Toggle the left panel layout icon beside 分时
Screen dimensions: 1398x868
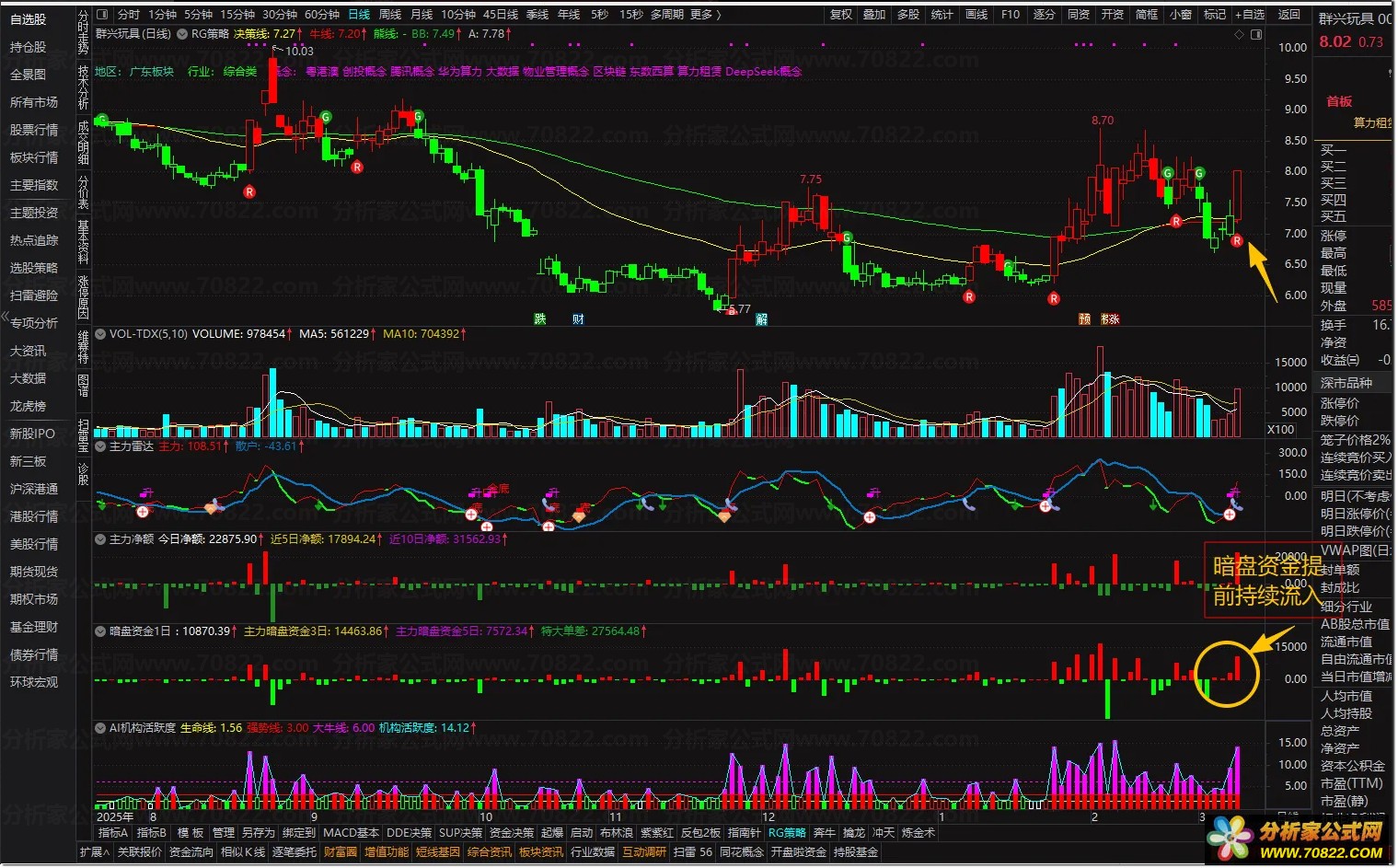(x=102, y=14)
